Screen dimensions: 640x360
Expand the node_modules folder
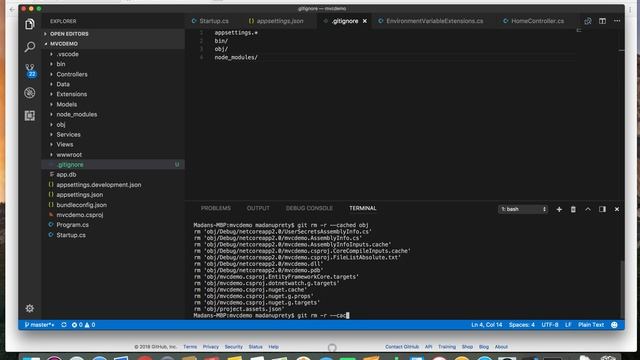coord(77,115)
